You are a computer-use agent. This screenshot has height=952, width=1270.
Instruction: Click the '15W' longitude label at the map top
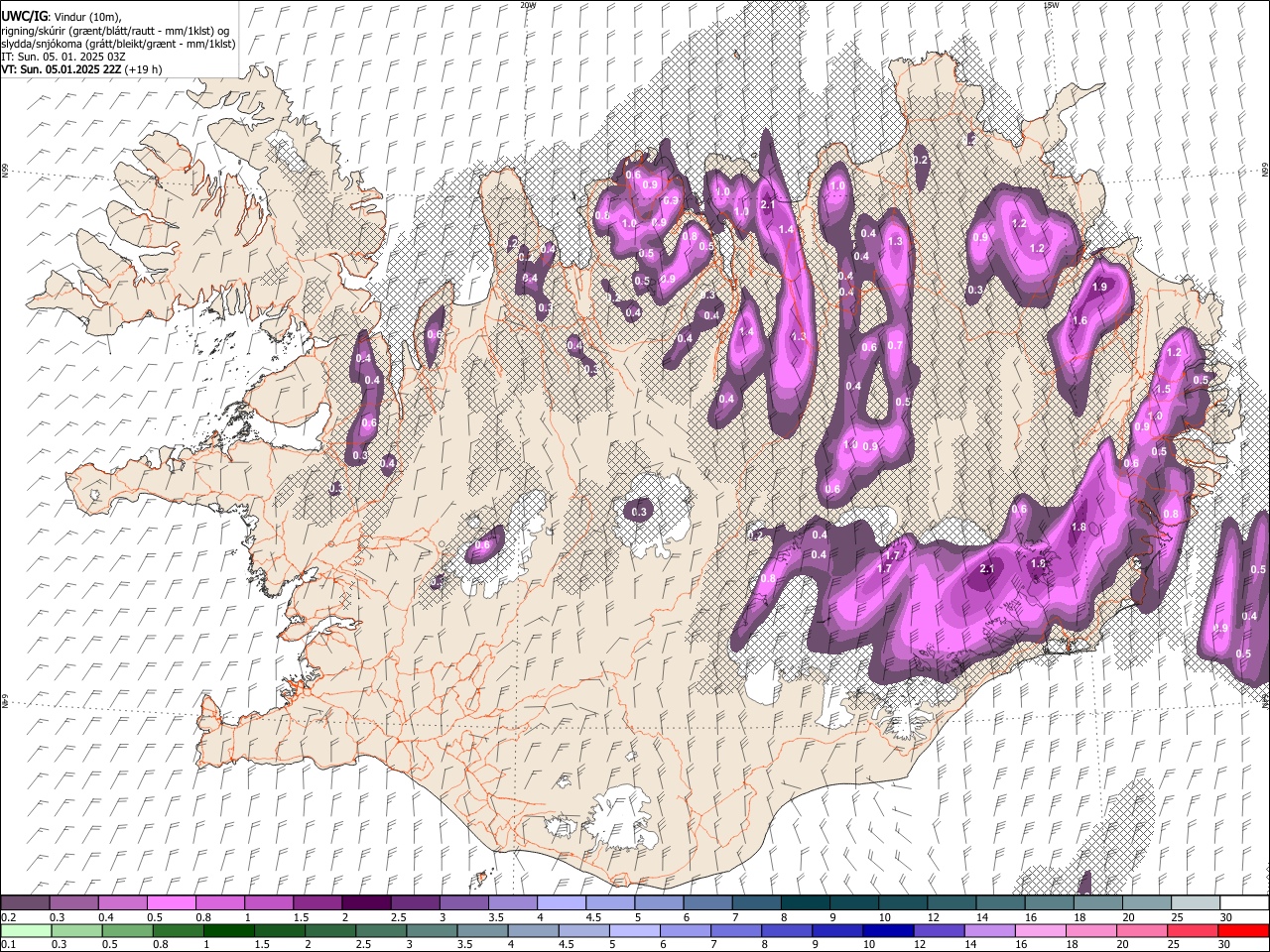pyautogui.click(x=1051, y=5)
